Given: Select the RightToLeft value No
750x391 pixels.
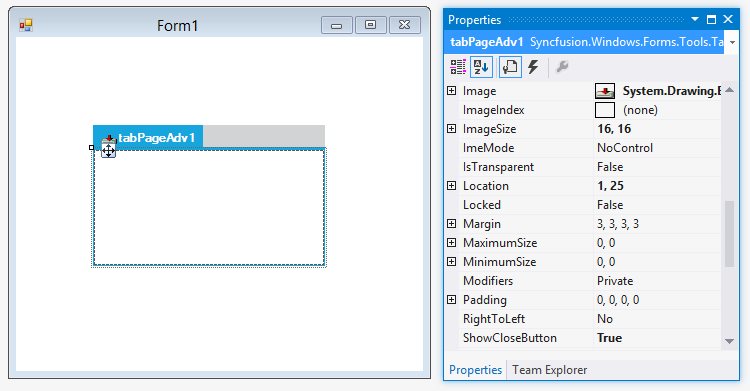Looking at the screenshot, I should click(605, 319).
